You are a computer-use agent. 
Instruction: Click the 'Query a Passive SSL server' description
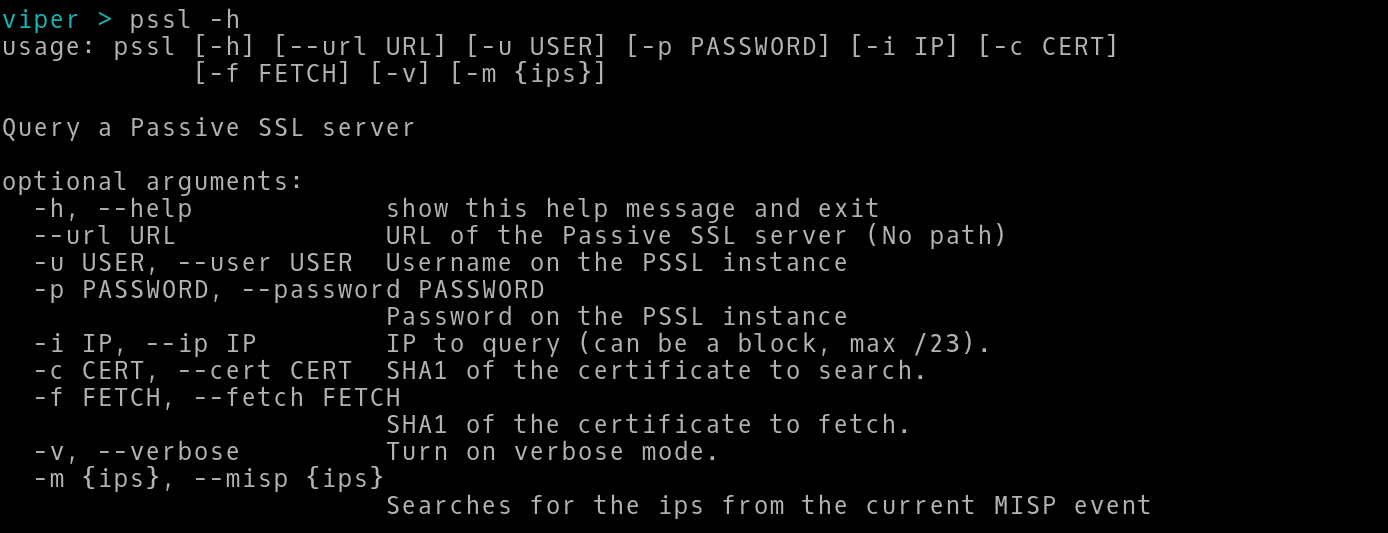[x=208, y=128]
